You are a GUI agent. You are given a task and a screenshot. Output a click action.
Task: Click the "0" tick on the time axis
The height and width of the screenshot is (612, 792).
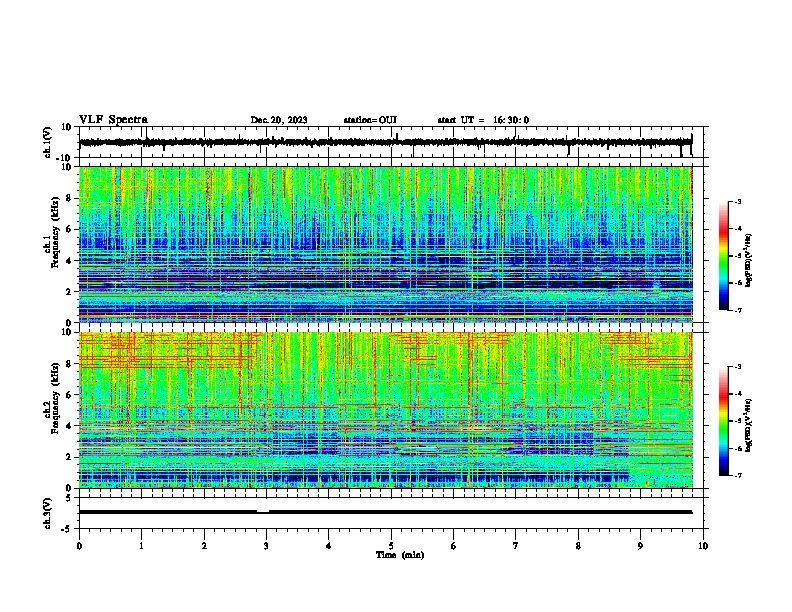pyautogui.click(x=79, y=546)
